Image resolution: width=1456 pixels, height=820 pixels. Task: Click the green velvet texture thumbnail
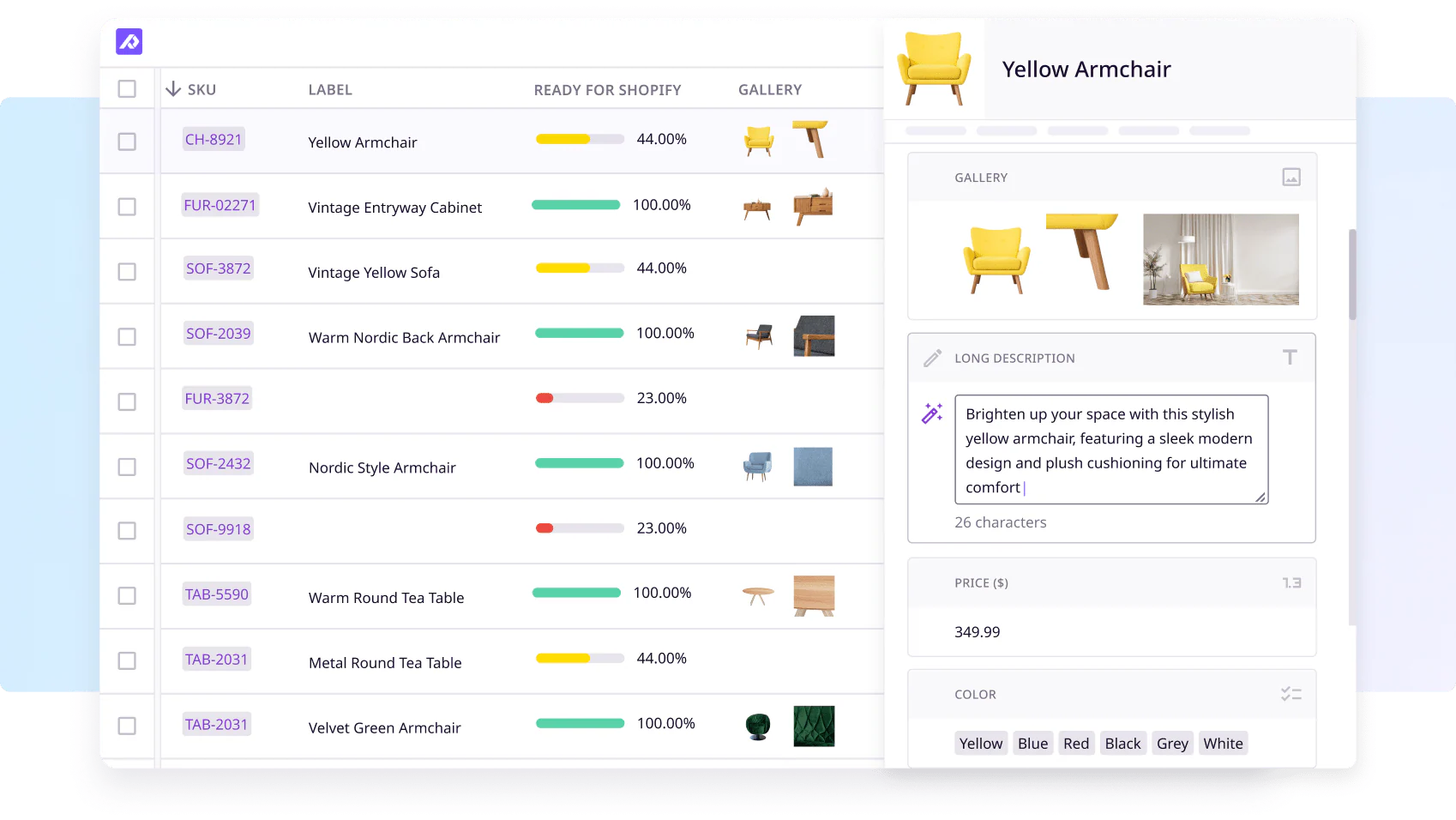point(814,727)
